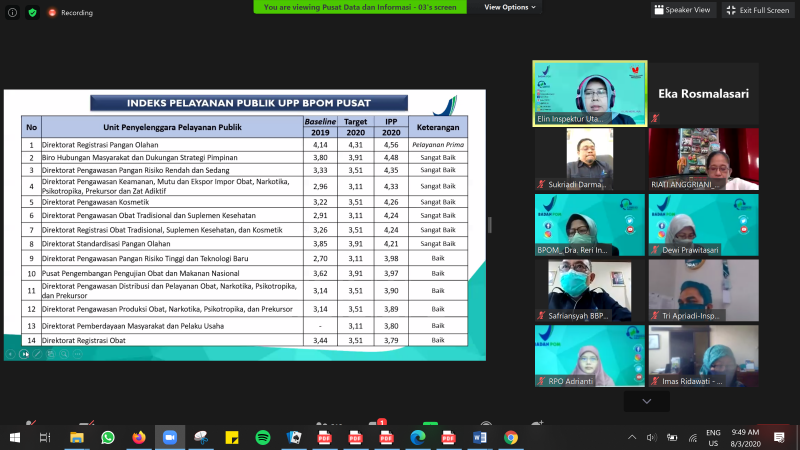The width and height of the screenshot is (800, 450).
Task: Click the previous slide arrow in slideshow controls
Action: pos(11,354)
